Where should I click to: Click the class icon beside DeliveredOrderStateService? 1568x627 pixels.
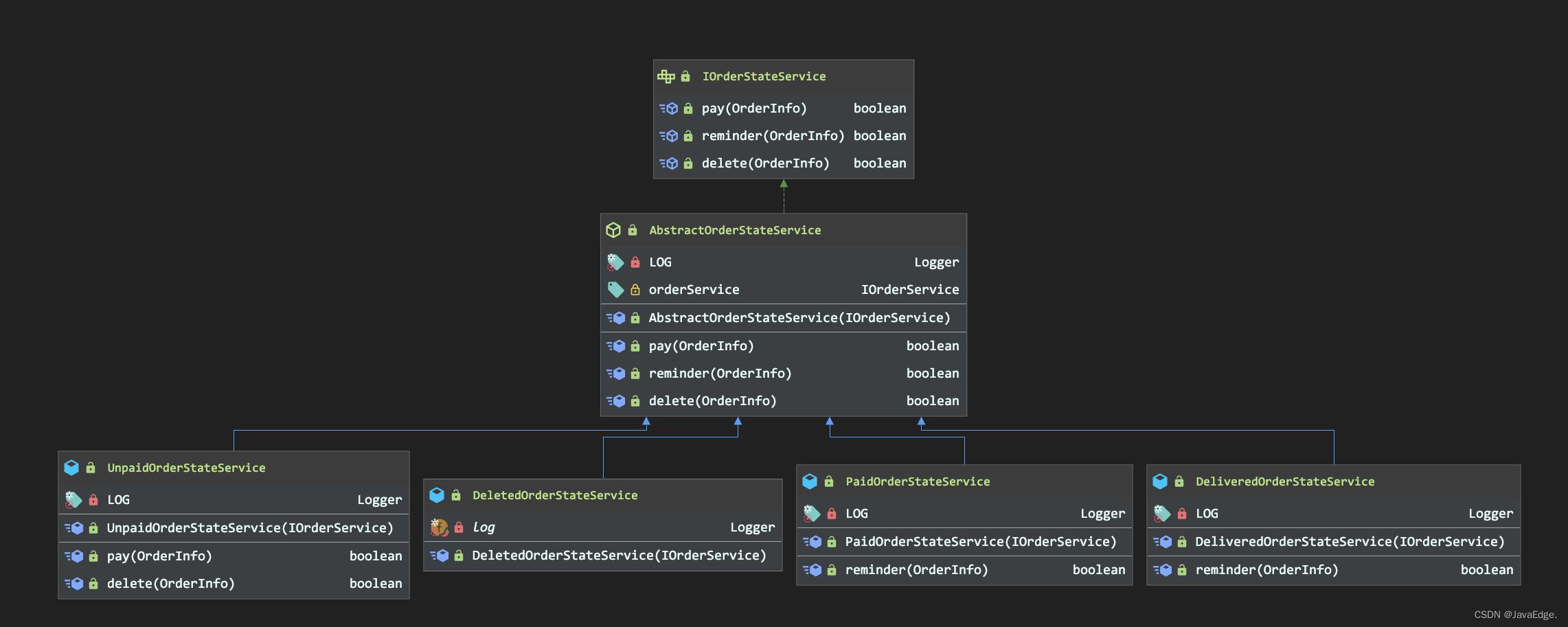point(1160,481)
